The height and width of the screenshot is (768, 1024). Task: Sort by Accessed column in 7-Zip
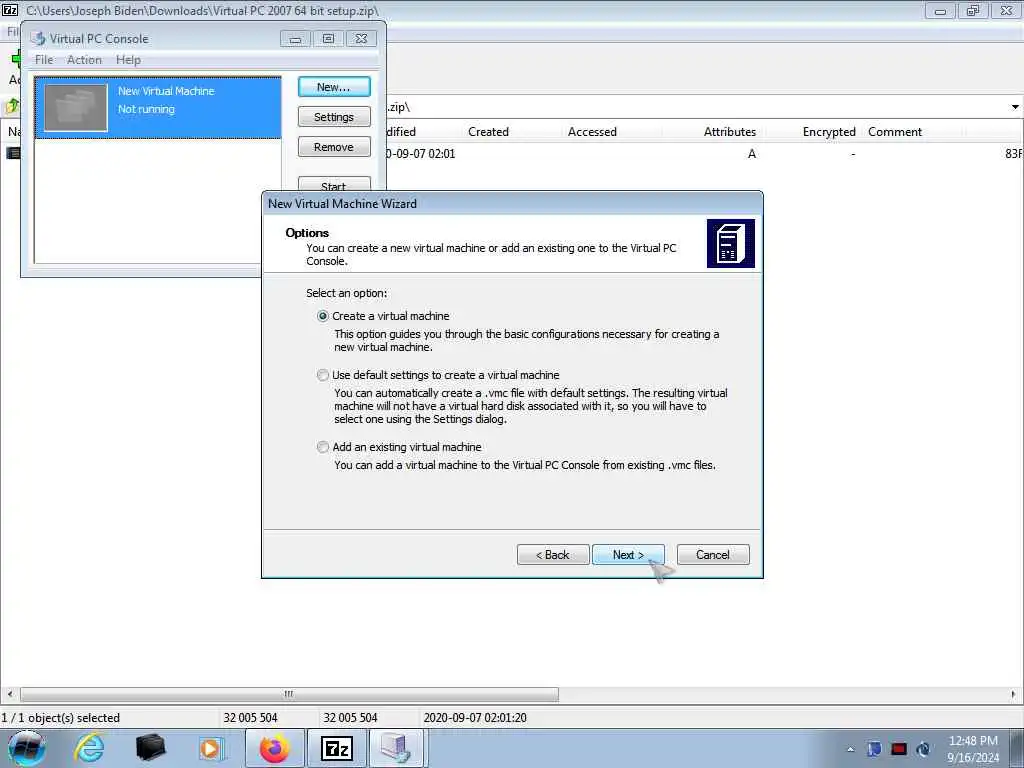click(x=592, y=132)
